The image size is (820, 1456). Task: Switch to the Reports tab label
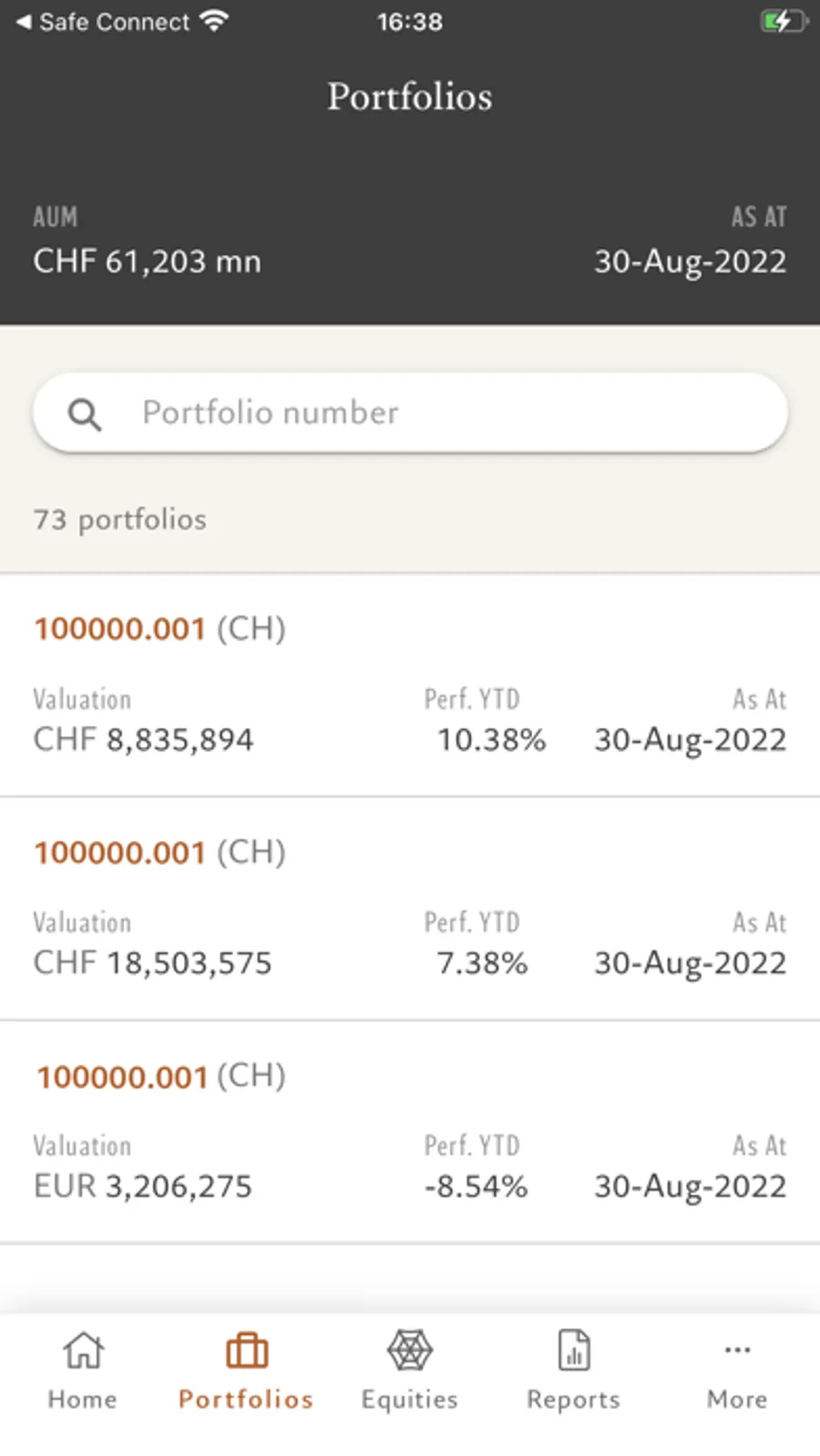[573, 1400]
